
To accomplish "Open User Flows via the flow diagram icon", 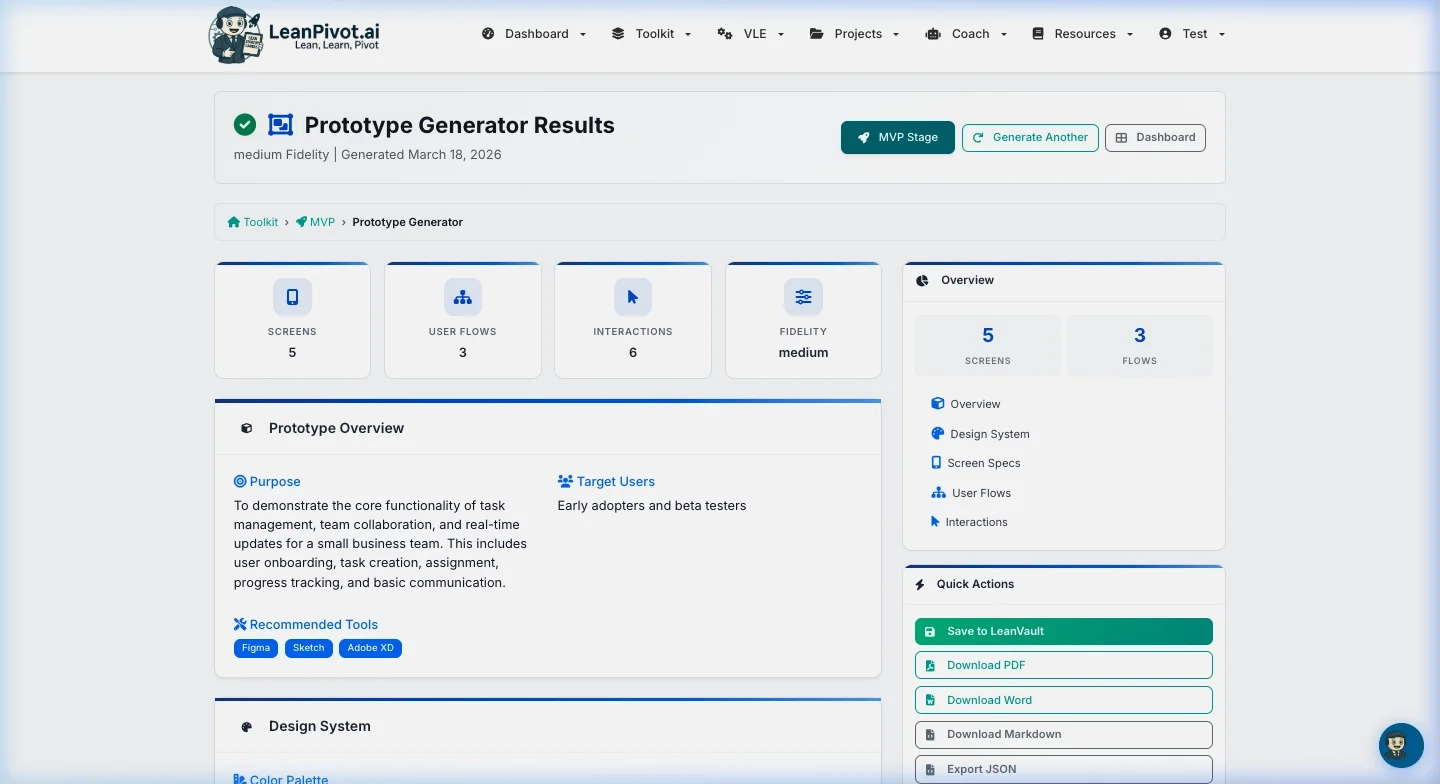I will [x=936, y=492].
